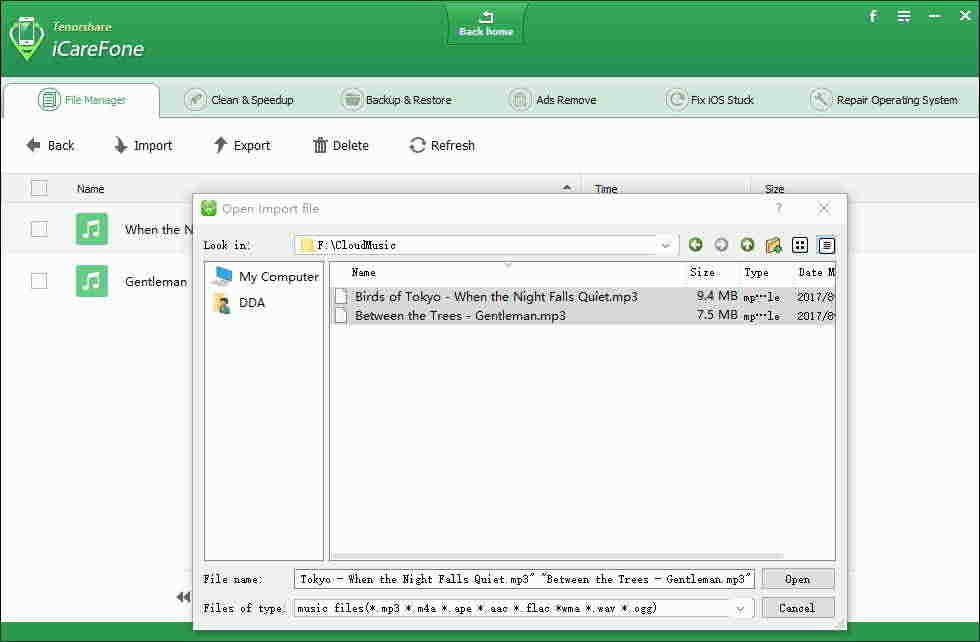Viewport: 980px width, 642px height.
Task: Switch dialog to List View icon
Action: coord(800,245)
